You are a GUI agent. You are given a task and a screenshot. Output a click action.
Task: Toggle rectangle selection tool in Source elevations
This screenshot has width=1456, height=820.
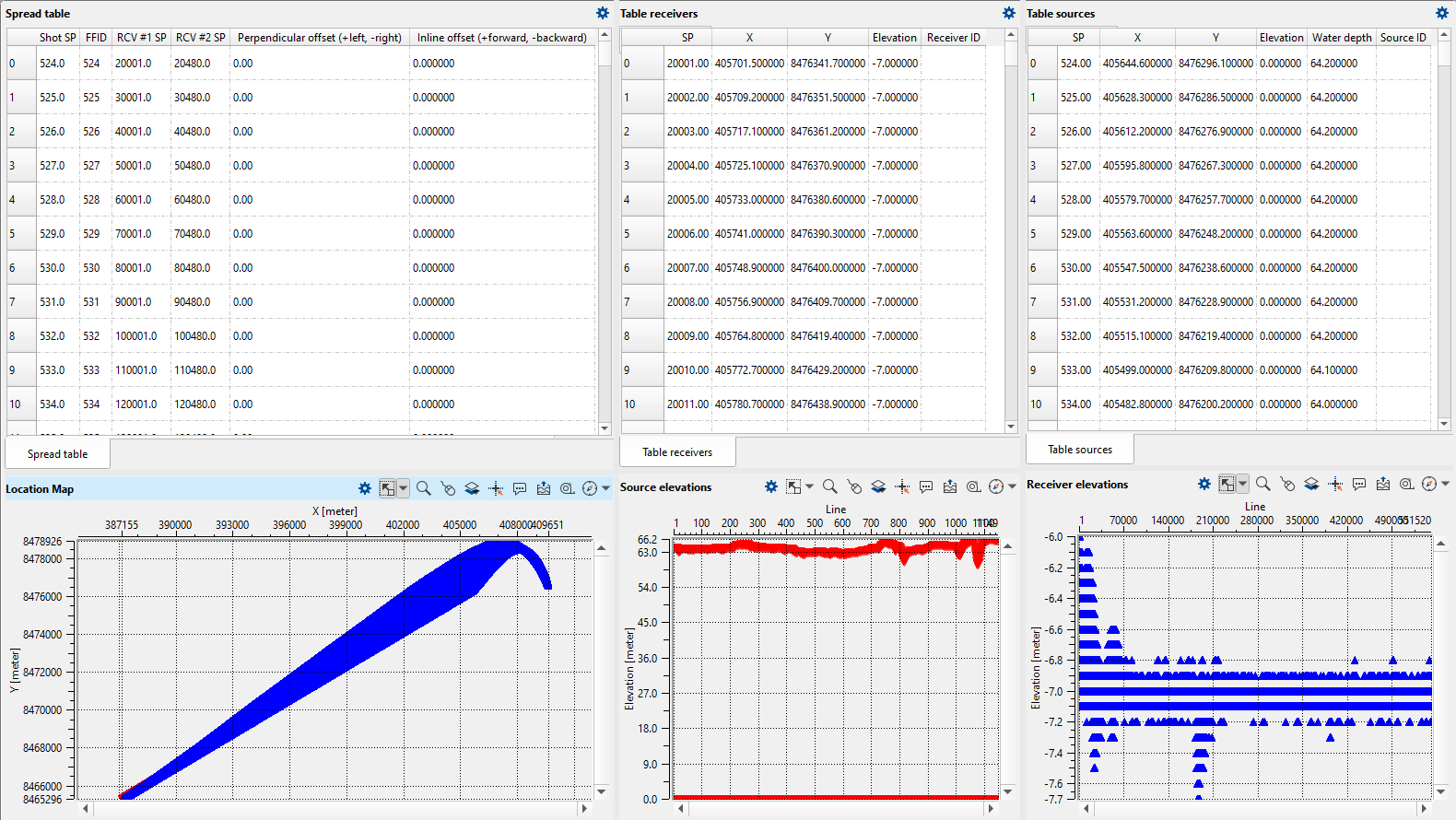coord(793,486)
